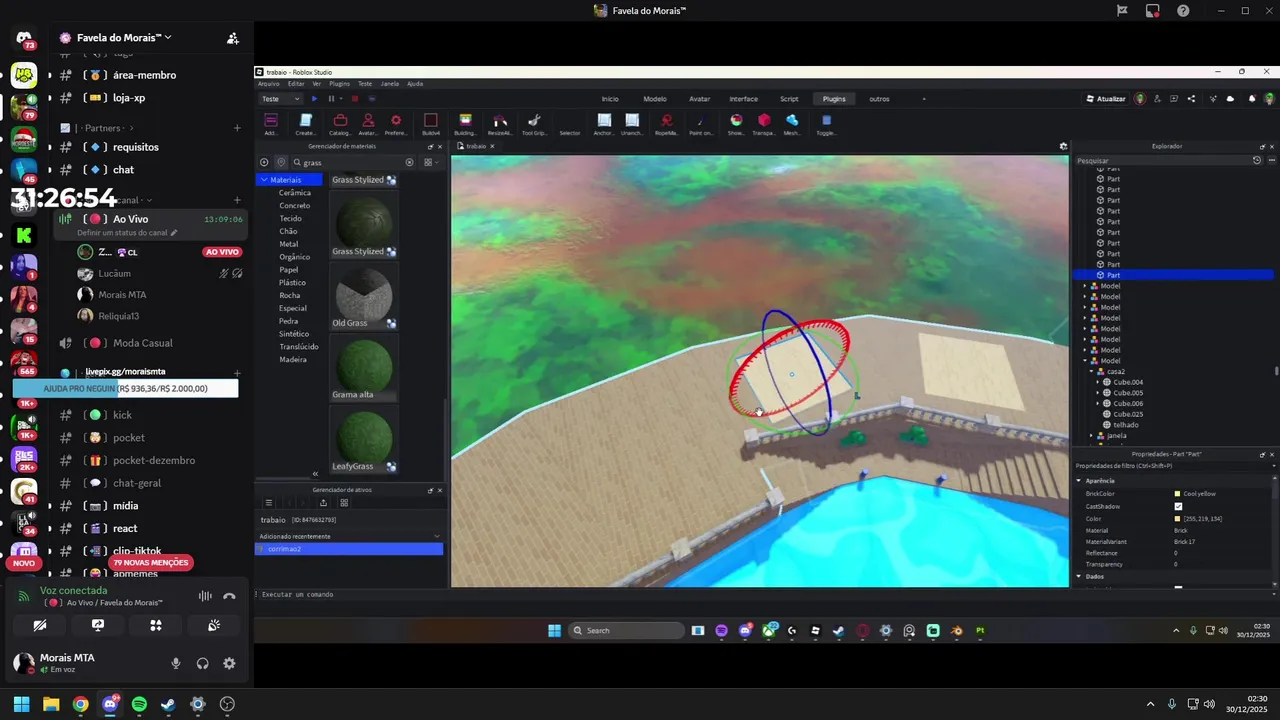1280x720 pixels.
Task: Open the Editar menu
Action: tap(296, 84)
